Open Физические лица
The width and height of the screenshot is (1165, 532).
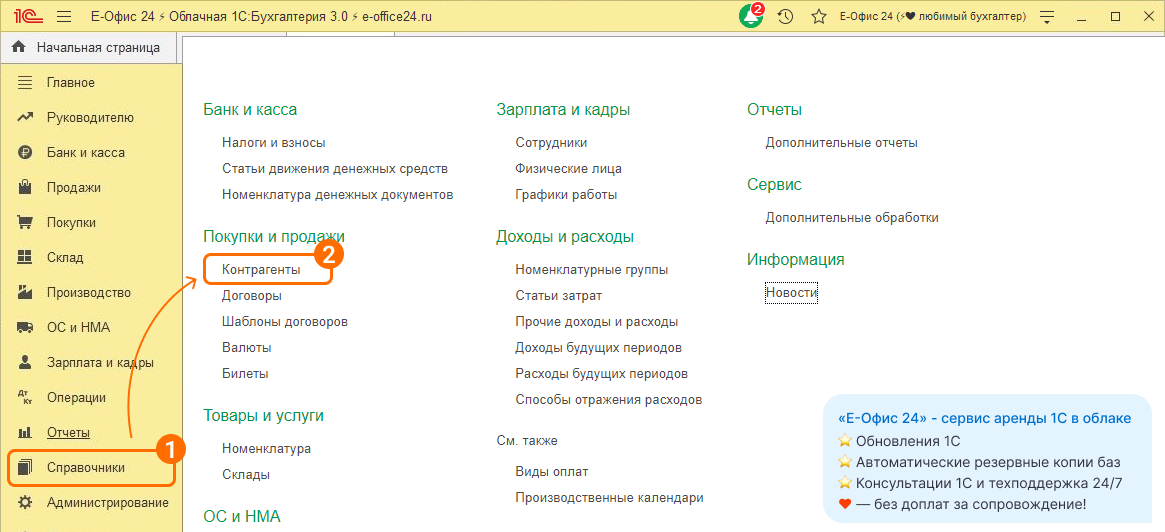[568, 169]
